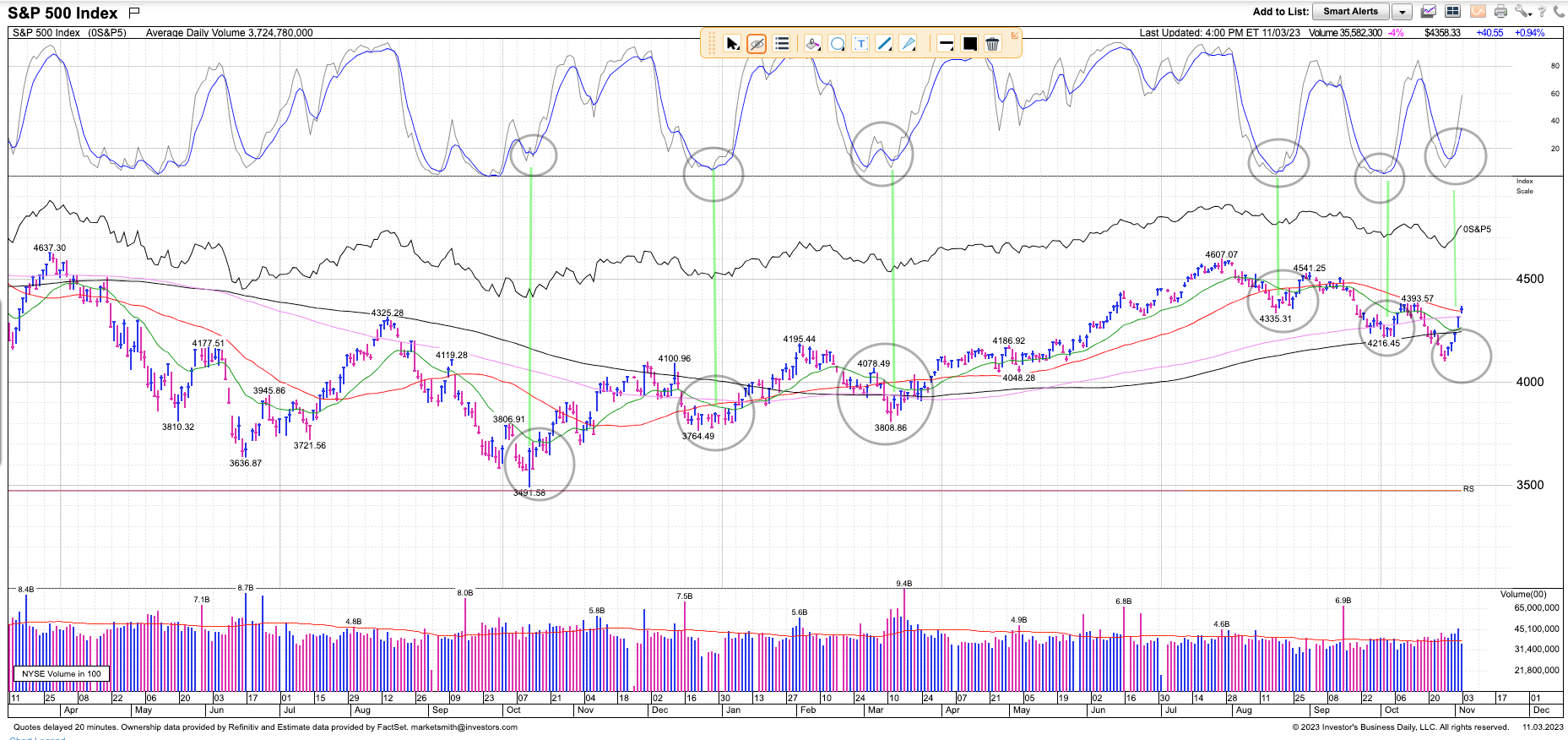Collapse the drawing toolbar via corner arrow

[x=1015, y=35]
